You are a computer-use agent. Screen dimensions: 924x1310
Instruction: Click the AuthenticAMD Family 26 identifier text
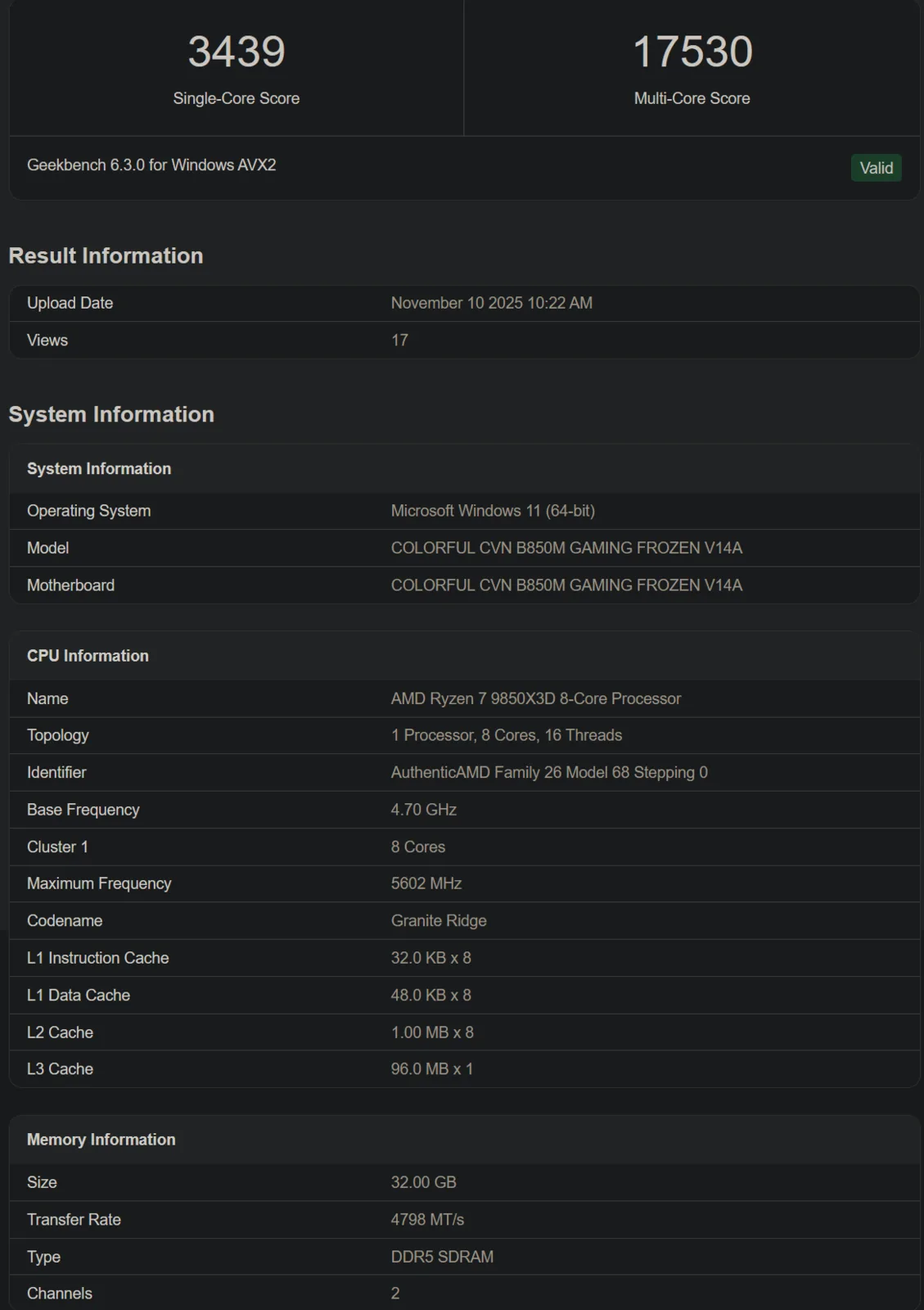(549, 773)
